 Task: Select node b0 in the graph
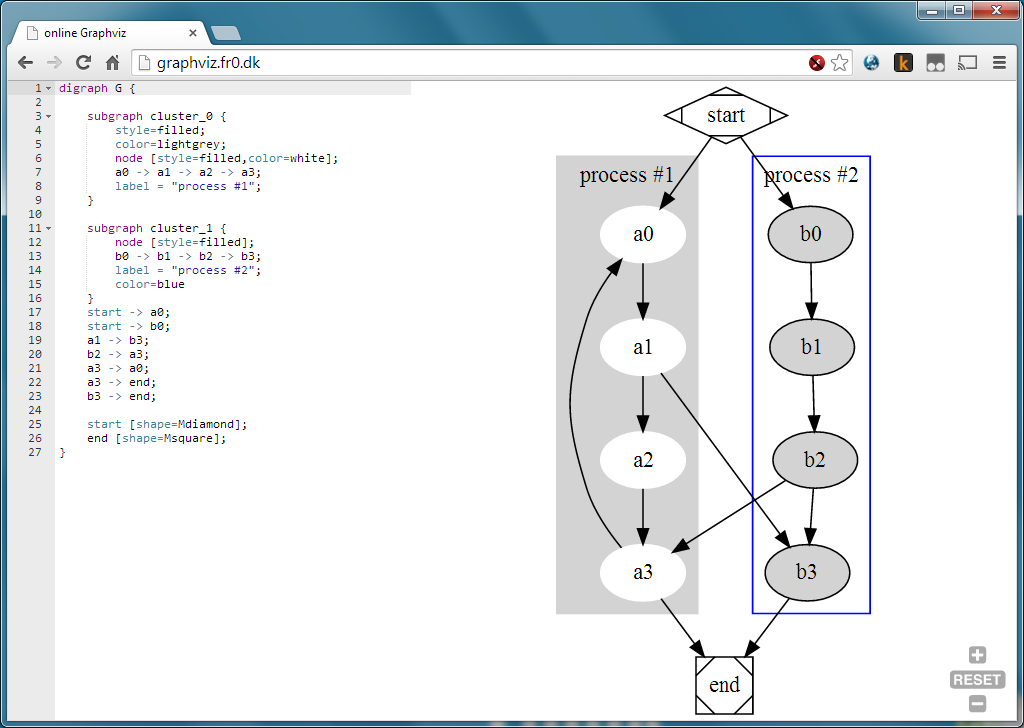pyautogui.click(x=810, y=234)
